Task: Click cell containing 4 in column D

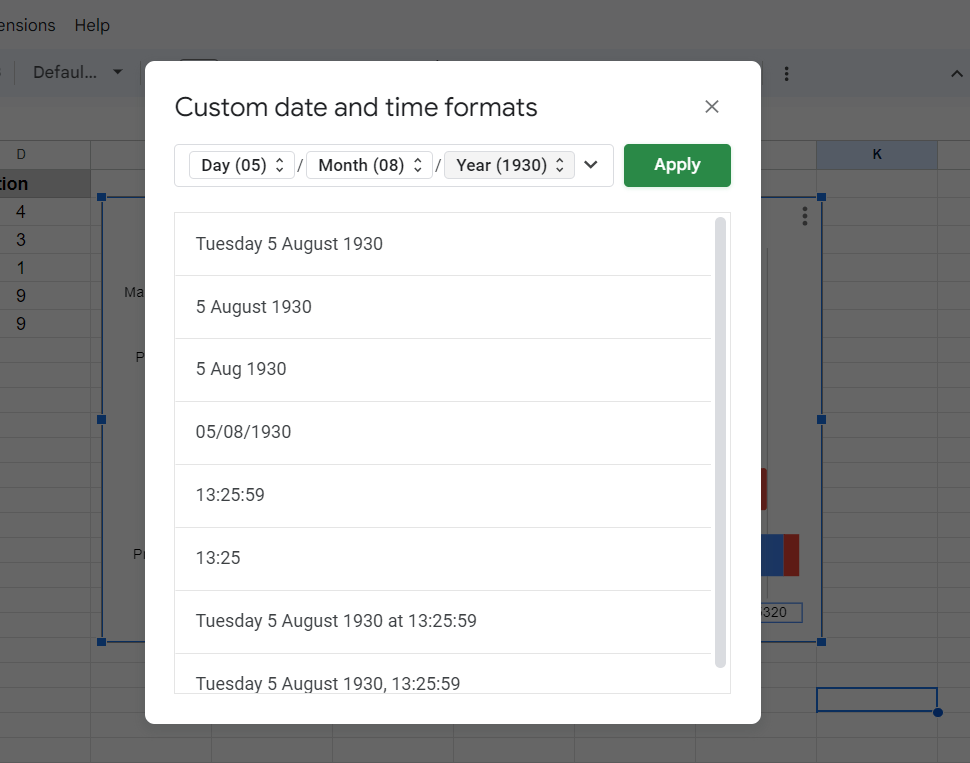Action: coord(45,212)
